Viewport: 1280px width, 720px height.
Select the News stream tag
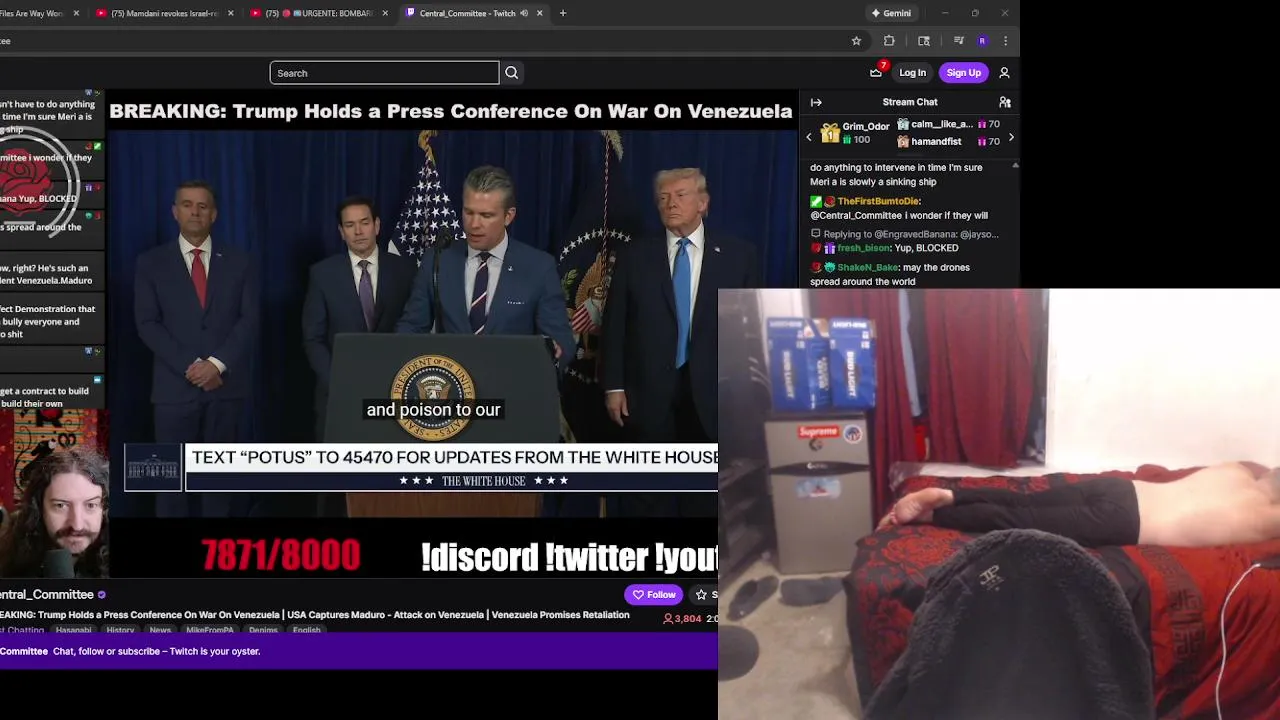160,630
